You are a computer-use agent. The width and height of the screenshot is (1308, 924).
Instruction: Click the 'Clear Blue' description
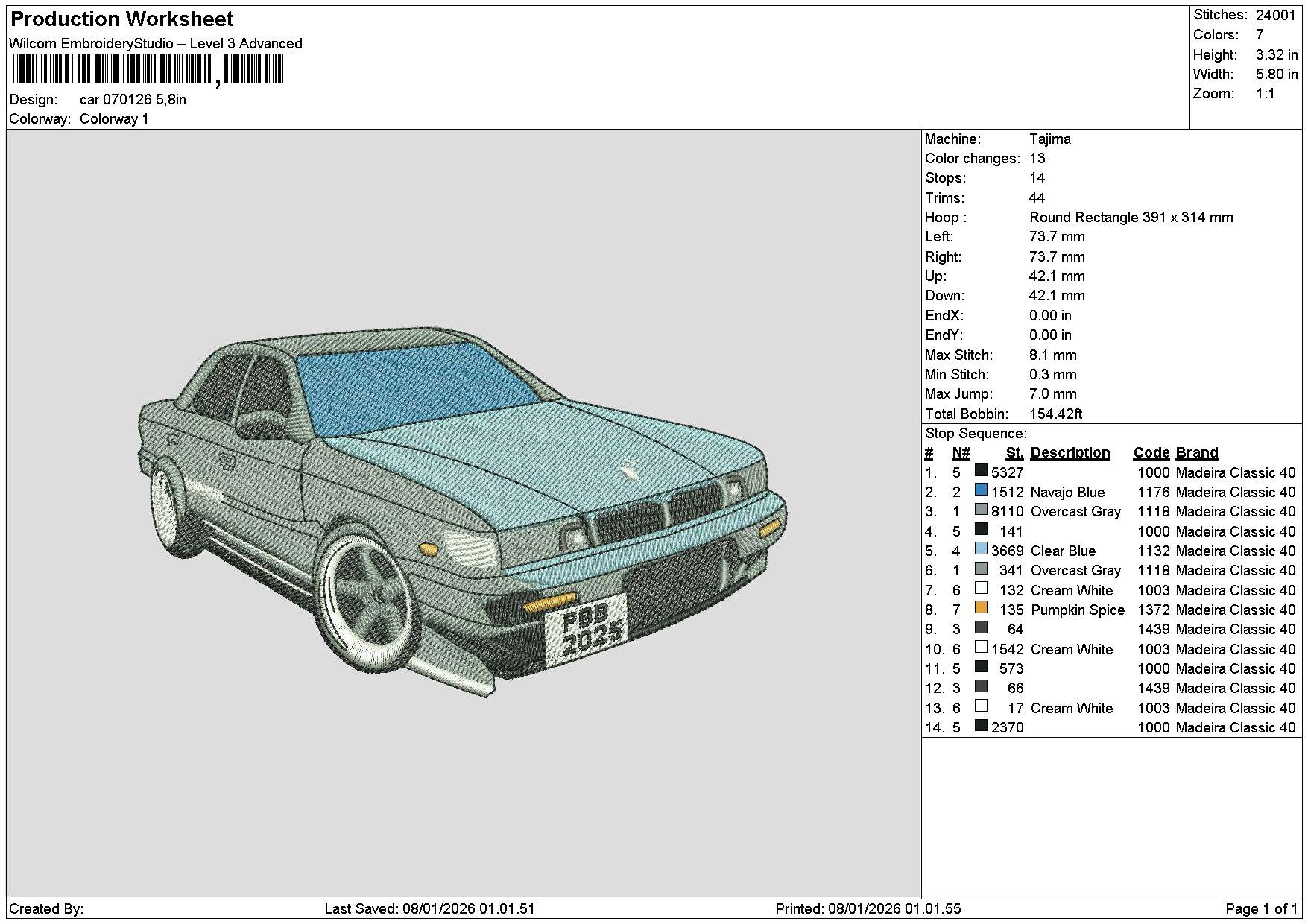1063,551
